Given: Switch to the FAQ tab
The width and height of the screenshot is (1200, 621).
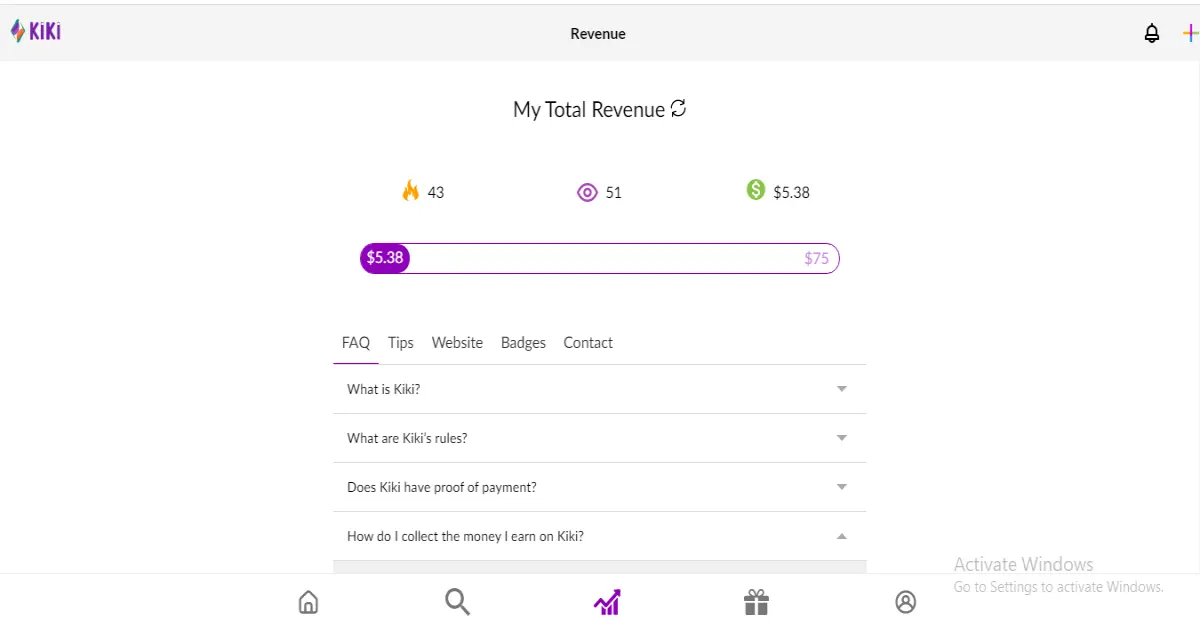Looking at the screenshot, I should coord(356,343).
